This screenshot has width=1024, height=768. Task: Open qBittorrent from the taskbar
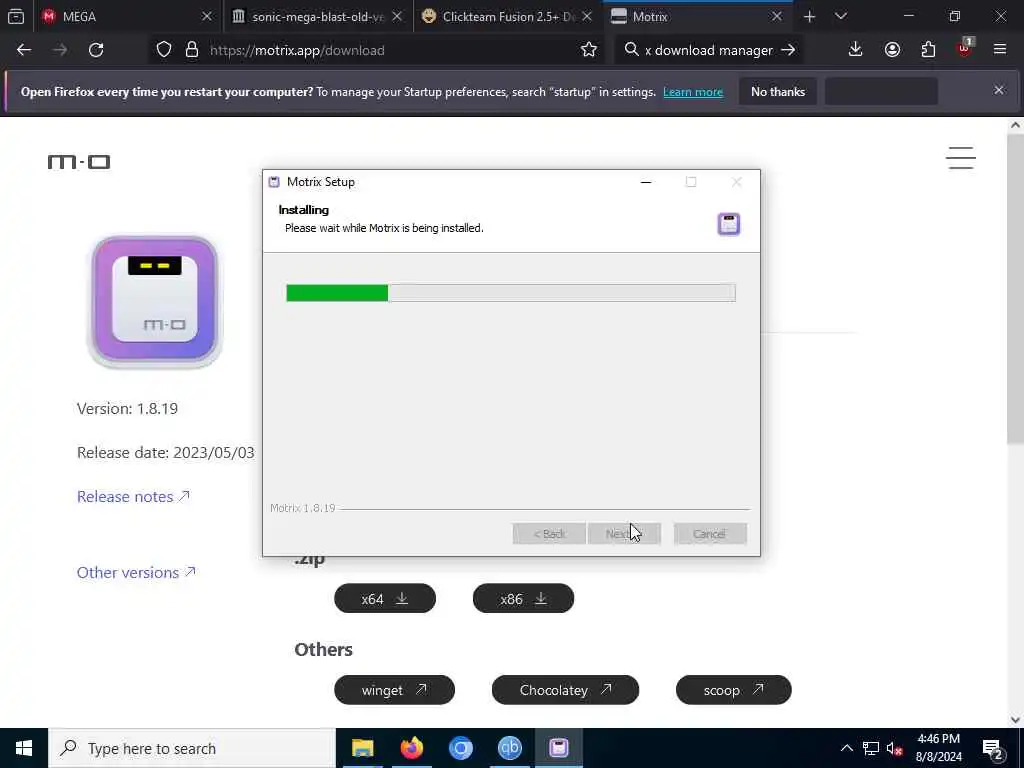tap(509, 748)
